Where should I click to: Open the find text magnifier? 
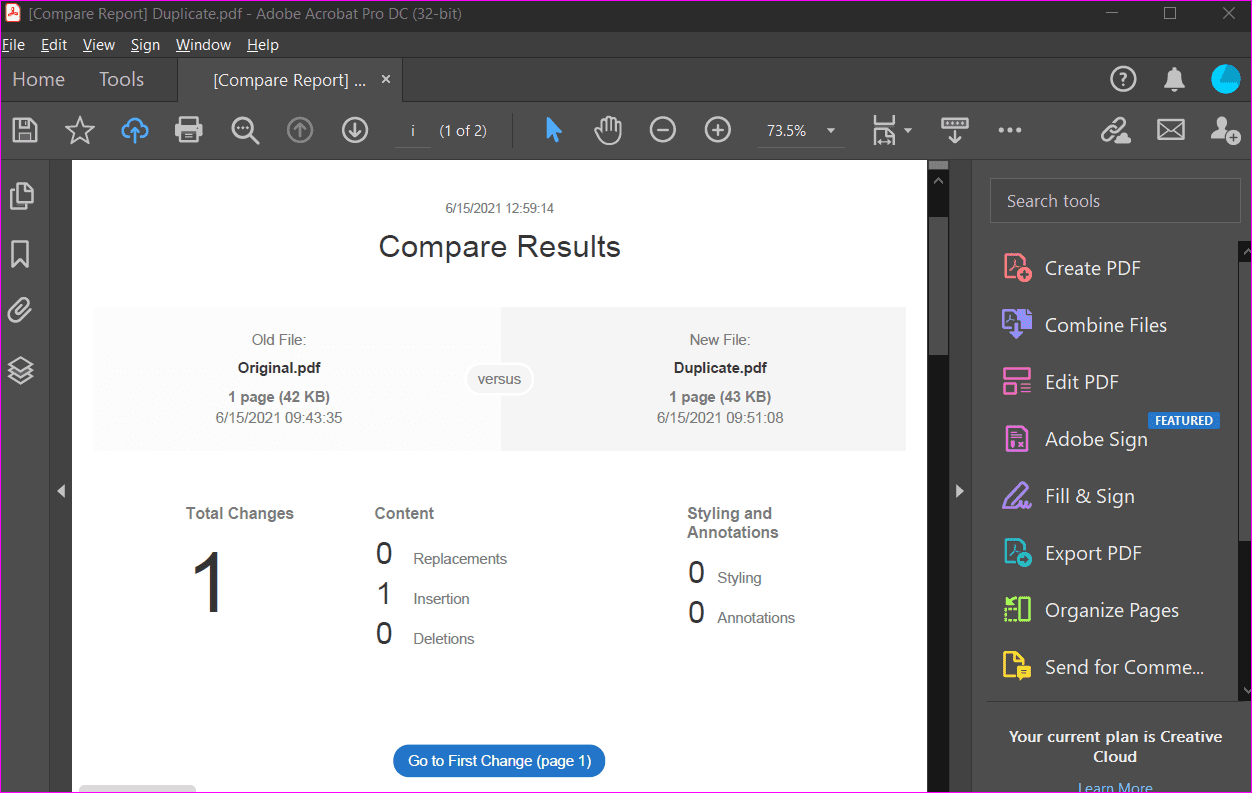245,130
